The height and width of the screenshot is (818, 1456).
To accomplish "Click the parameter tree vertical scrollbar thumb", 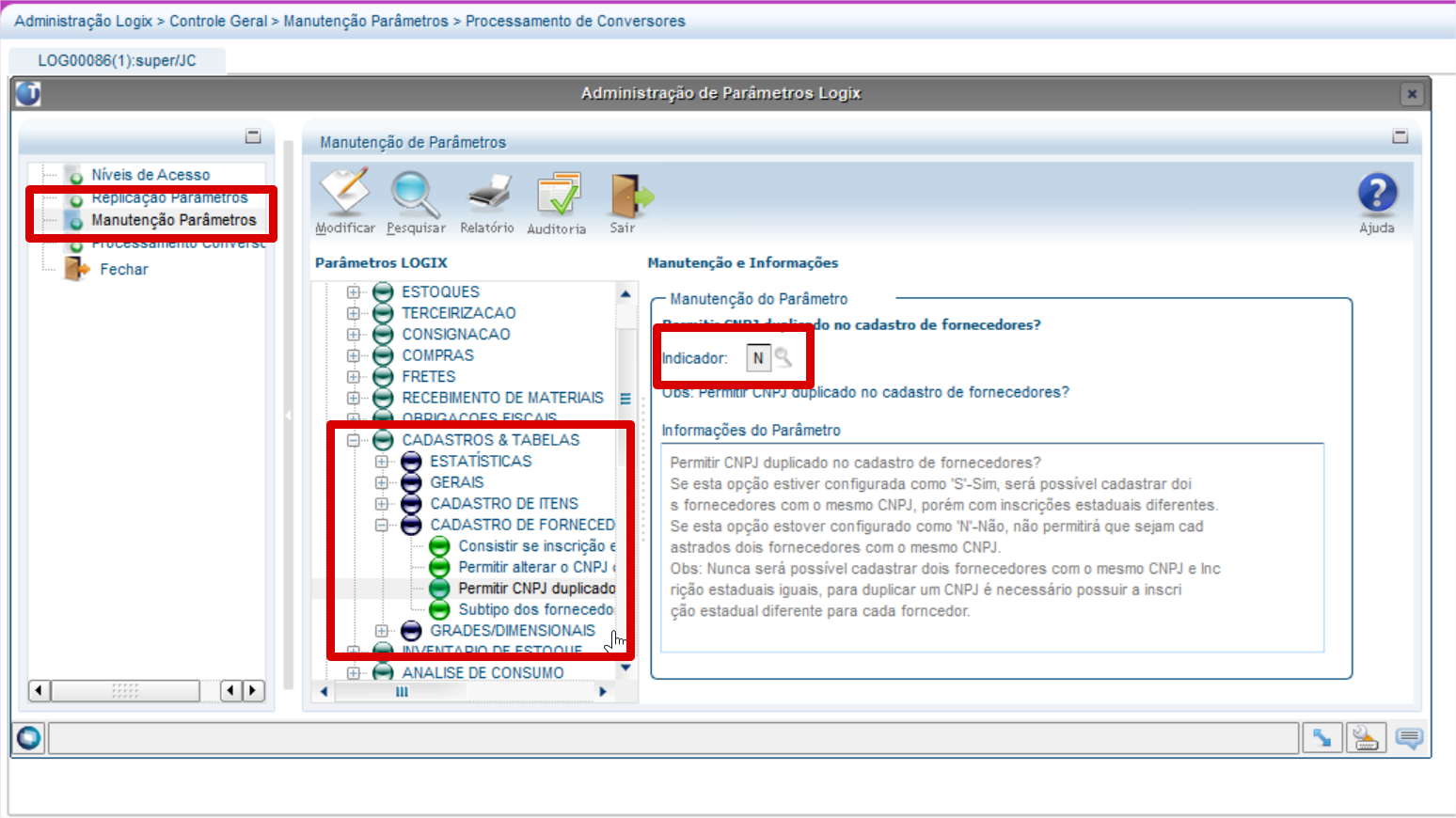I will click(625, 399).
